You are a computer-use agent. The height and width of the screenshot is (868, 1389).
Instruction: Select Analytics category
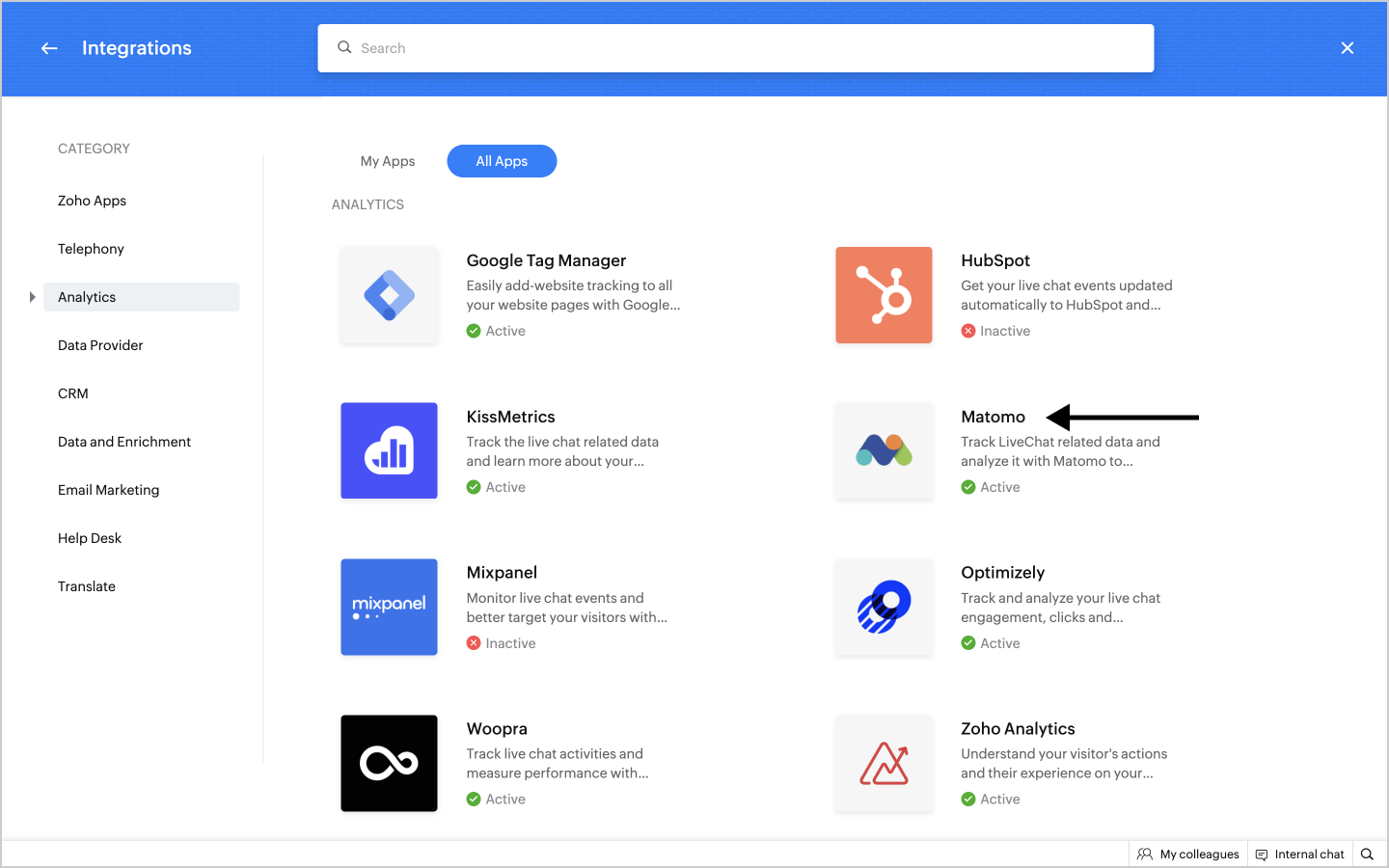(141, 297)
